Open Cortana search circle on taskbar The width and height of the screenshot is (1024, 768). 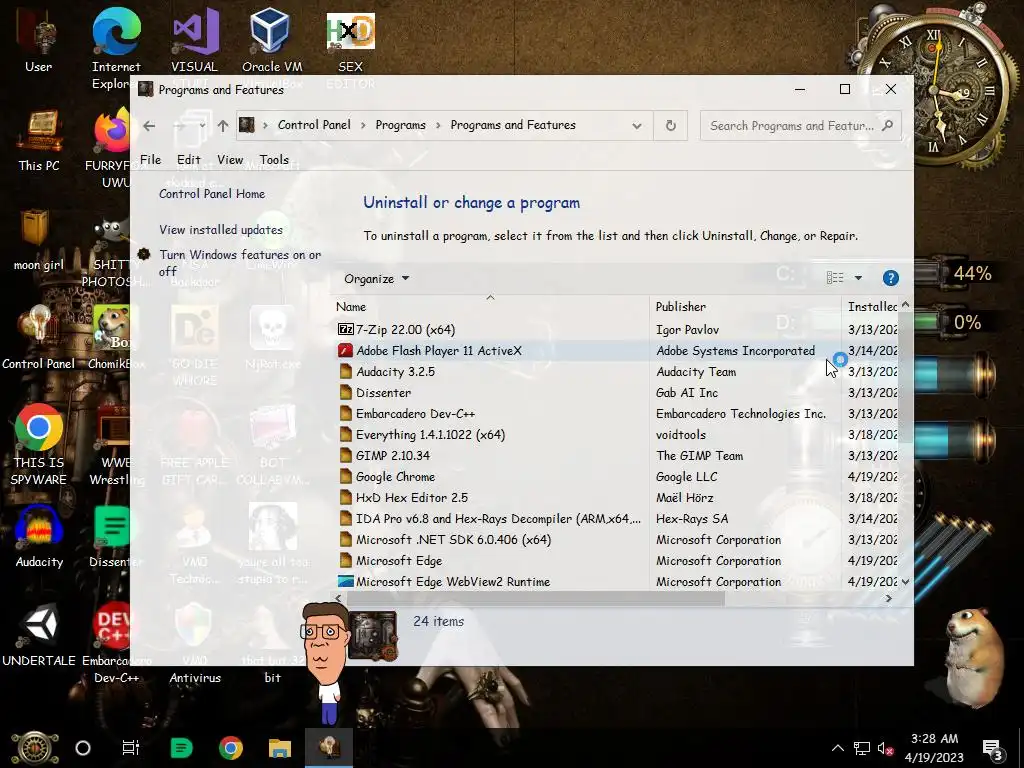83,748
